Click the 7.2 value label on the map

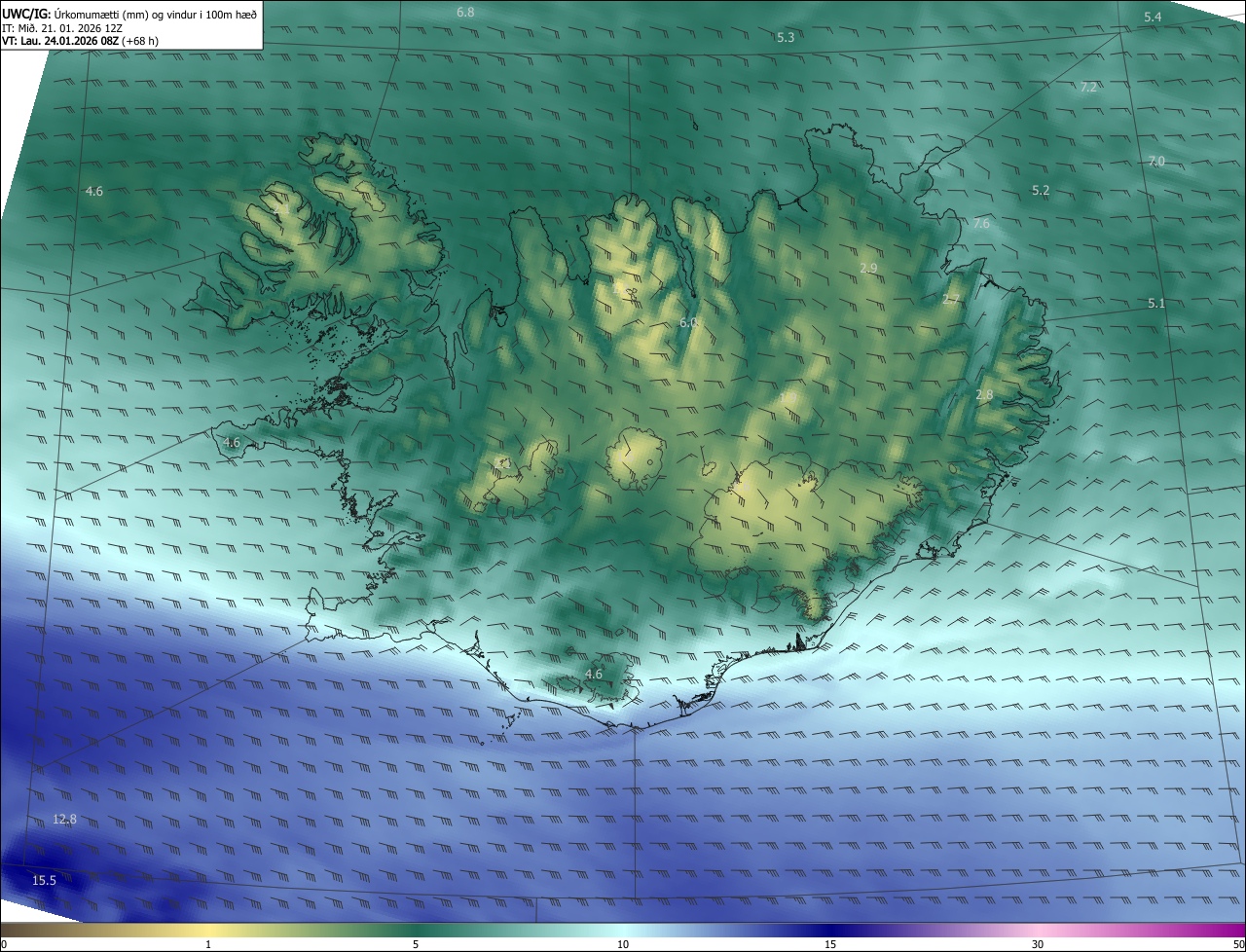tap(1088, 87)
